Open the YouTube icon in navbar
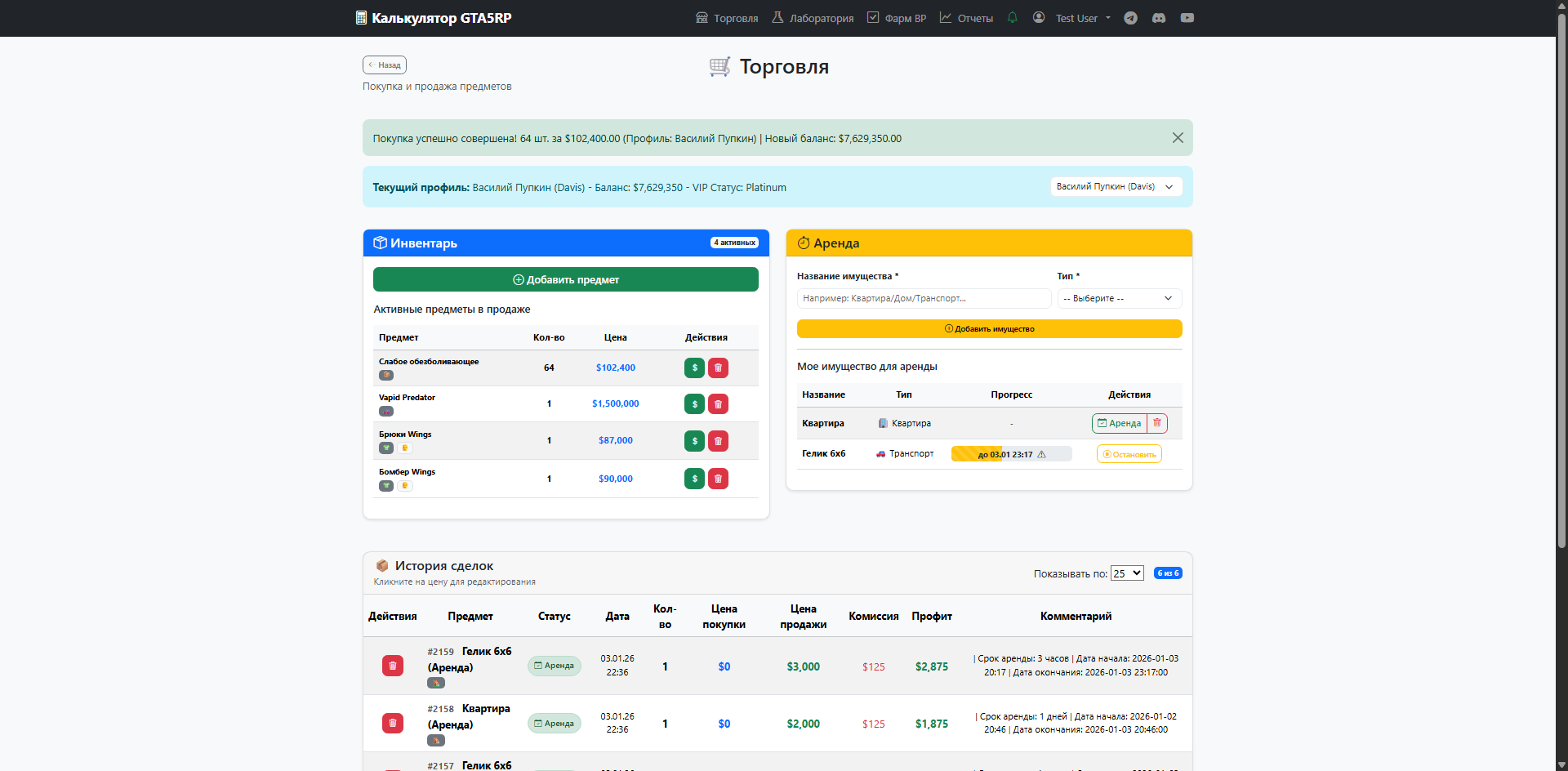 (1187, 18)
